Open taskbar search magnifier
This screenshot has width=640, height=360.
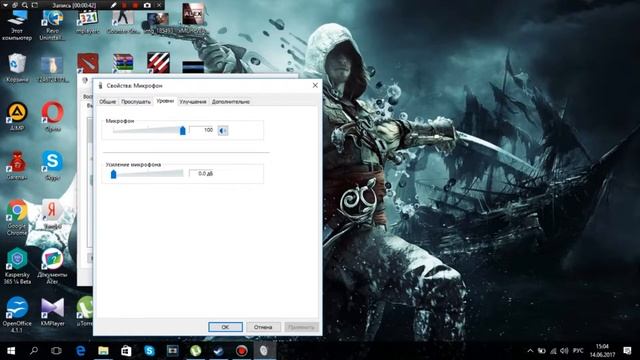tap(34, 351)
